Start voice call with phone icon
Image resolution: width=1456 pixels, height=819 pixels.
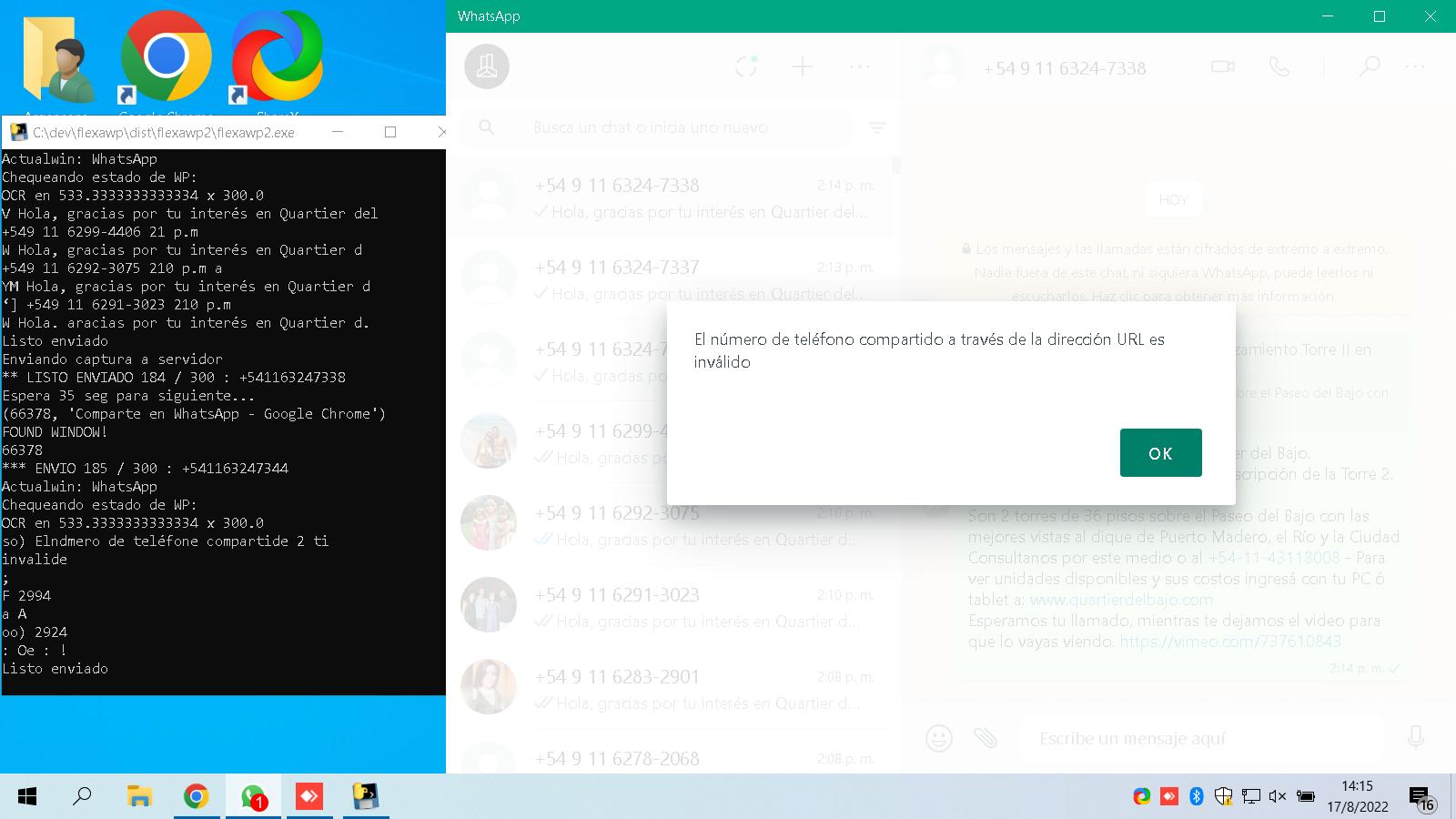[x=1279, y=66]
